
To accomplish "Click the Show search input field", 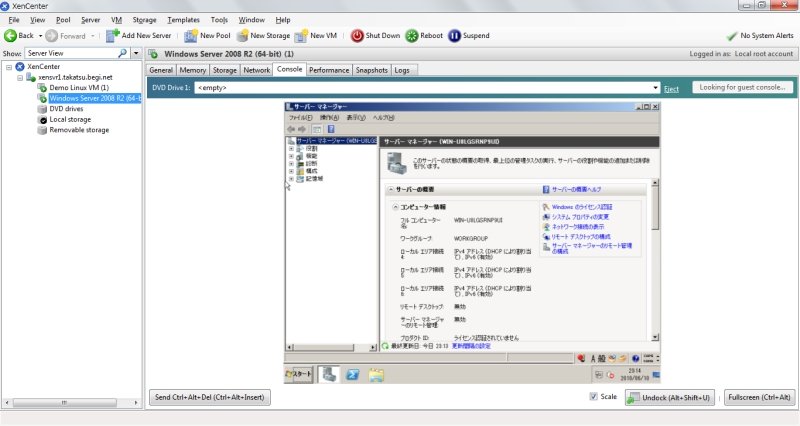I will point(71,53).
